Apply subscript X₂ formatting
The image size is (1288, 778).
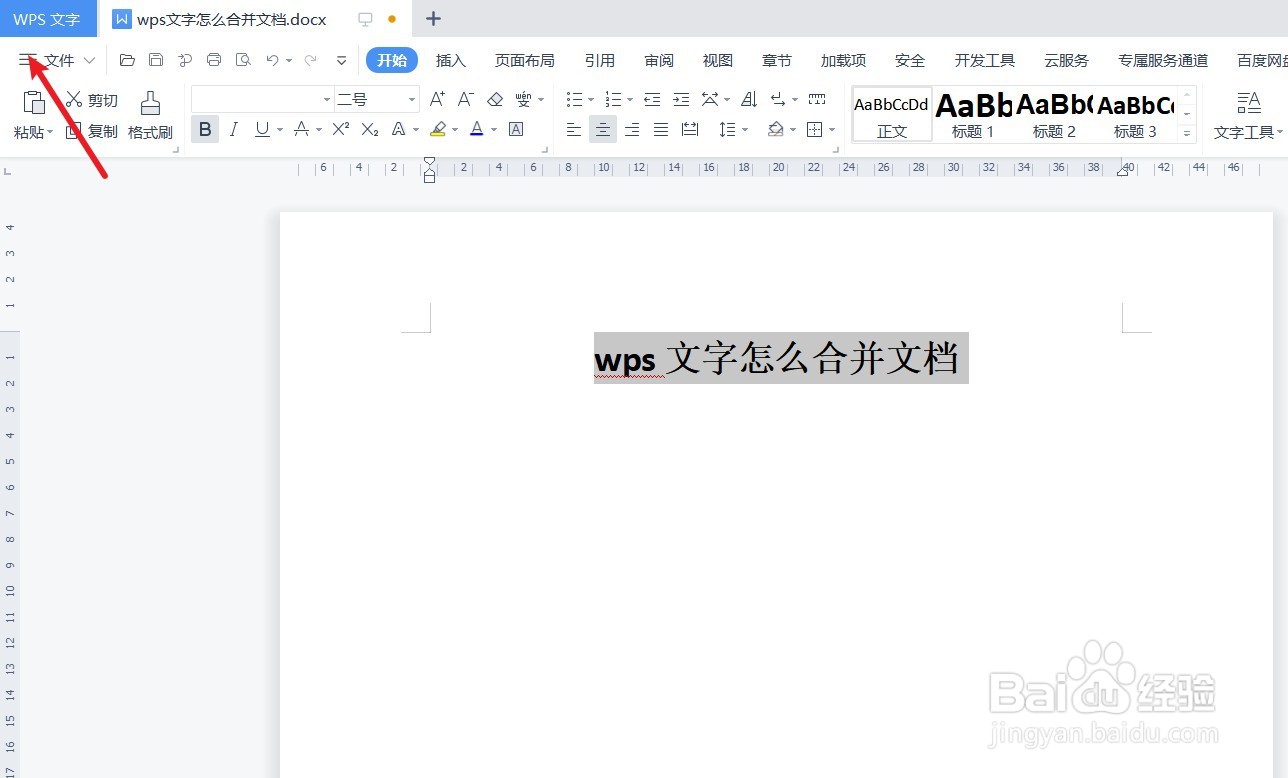coord(370,129)
